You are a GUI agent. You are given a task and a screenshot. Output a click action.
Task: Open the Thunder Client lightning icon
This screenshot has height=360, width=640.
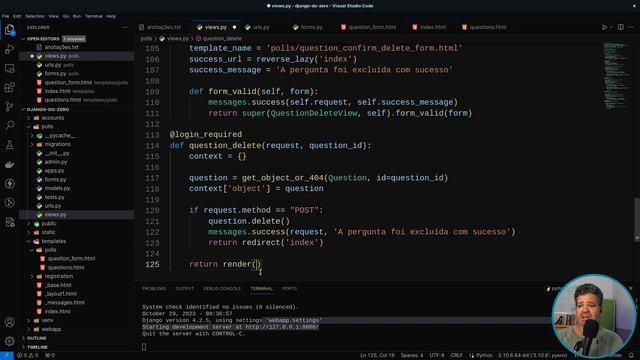pyautogui.click(x=9, y=184)
